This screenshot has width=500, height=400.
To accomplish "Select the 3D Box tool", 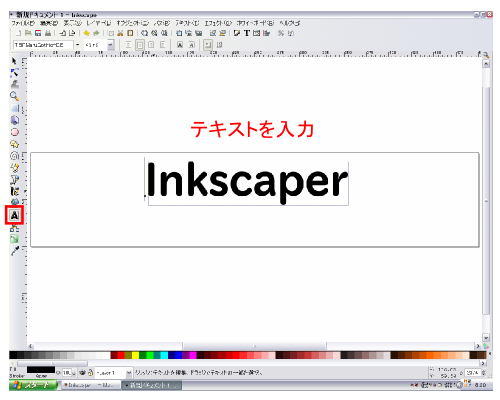I will (x=15, y=120).
